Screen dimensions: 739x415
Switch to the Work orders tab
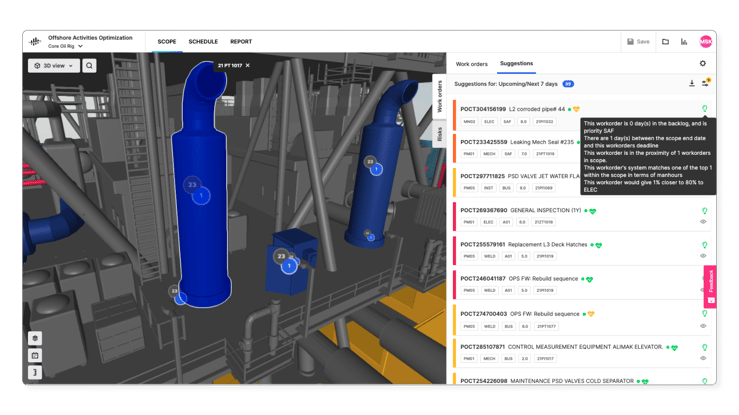coord(471,64)
